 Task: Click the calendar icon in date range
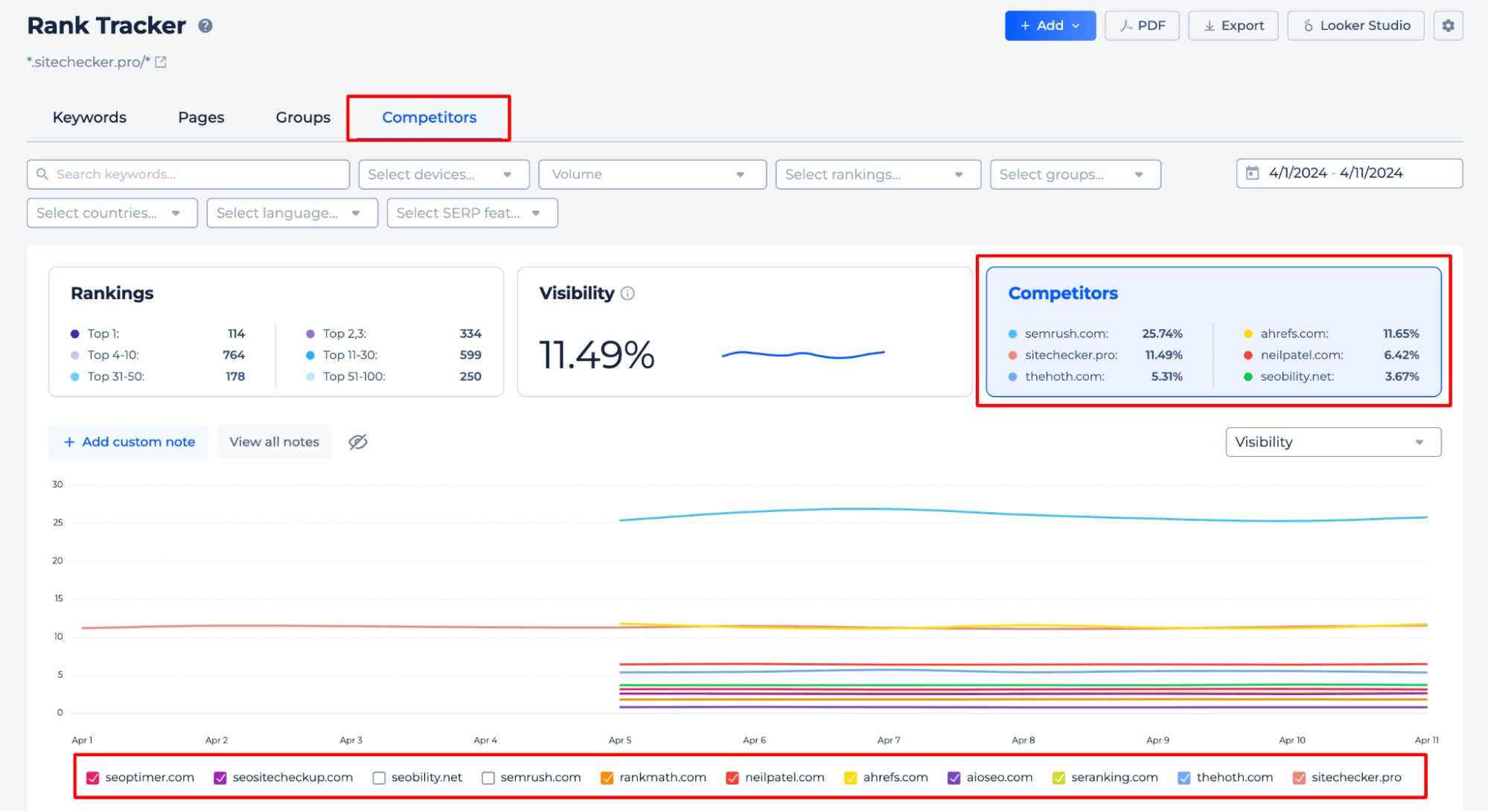[x=1253, y=173]
